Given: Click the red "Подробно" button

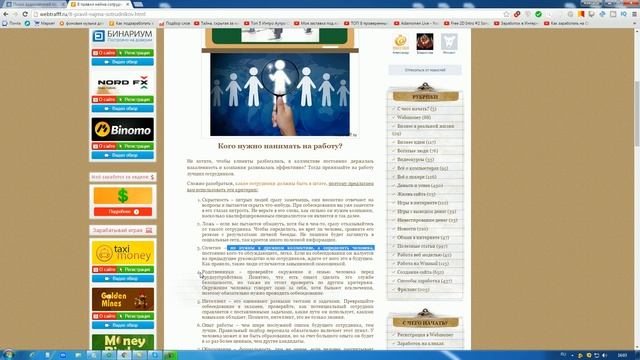Looking at the screenshot, I should pyautogui.click(x=122, y=212).
